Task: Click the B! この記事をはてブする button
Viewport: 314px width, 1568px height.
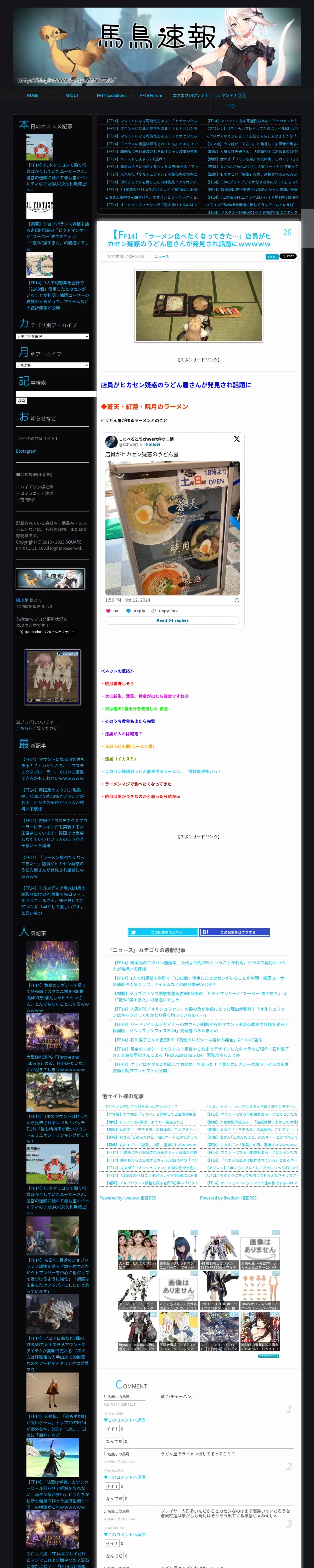Action: click(235, 932)
